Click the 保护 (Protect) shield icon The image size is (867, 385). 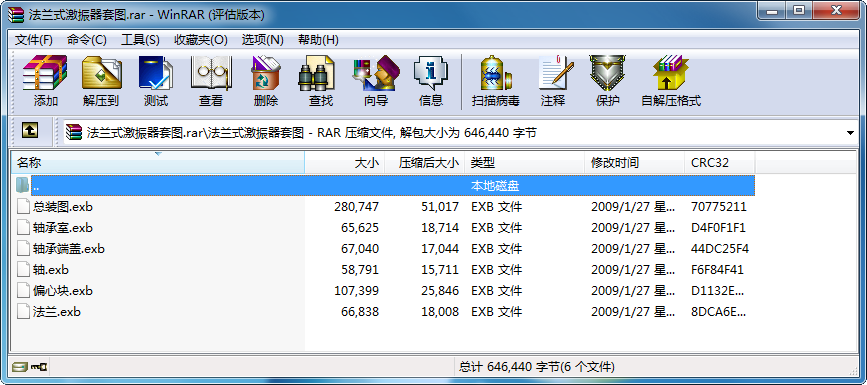click(x=608, y=81)
